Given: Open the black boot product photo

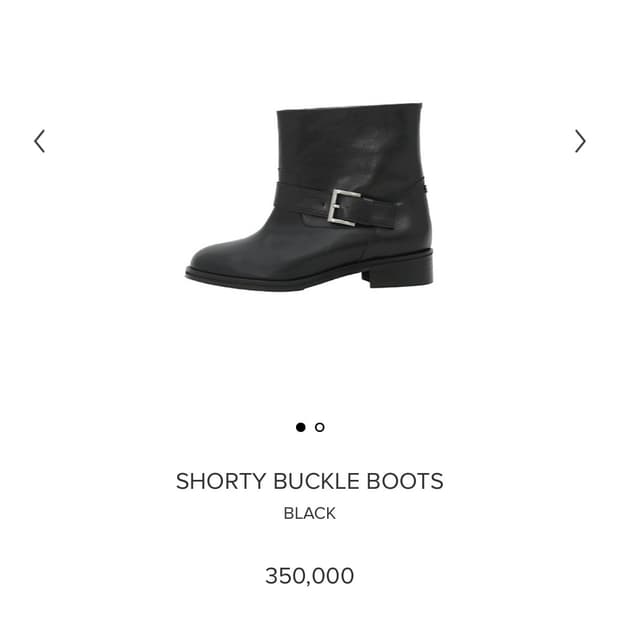Looking at the screenshot, I should 310,197.
